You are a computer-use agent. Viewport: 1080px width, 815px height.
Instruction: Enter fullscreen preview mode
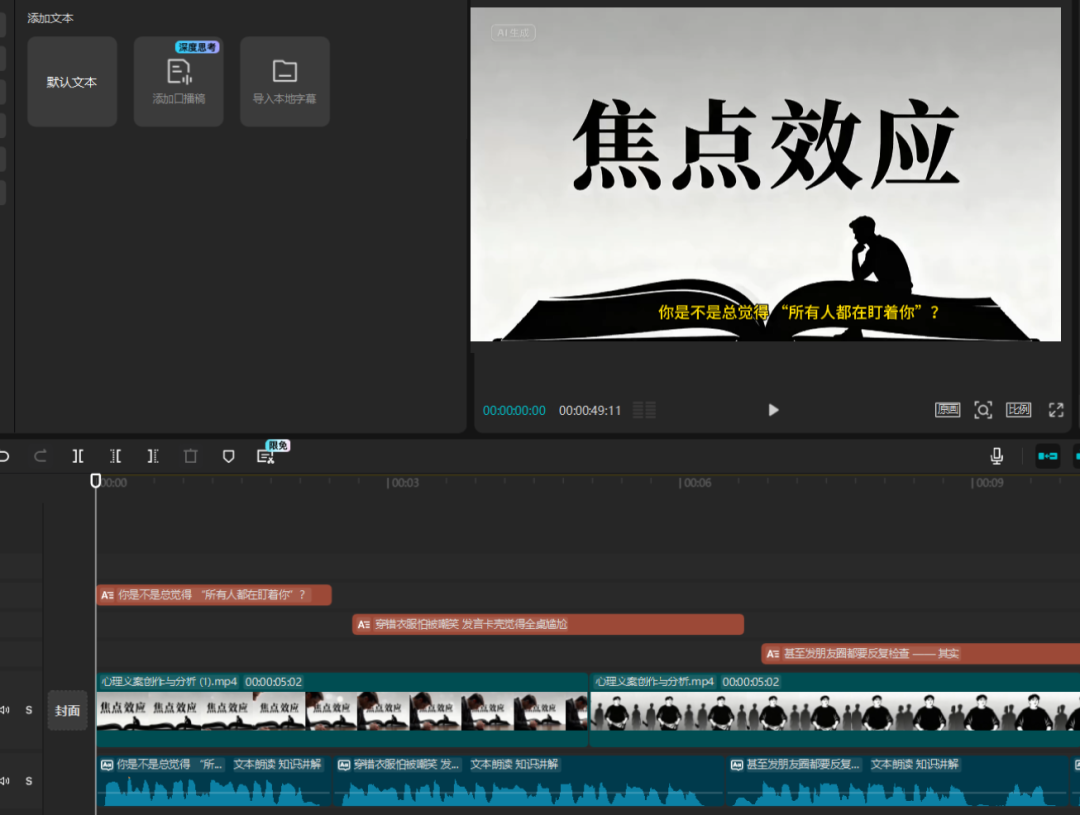[x=1056, y=410]
